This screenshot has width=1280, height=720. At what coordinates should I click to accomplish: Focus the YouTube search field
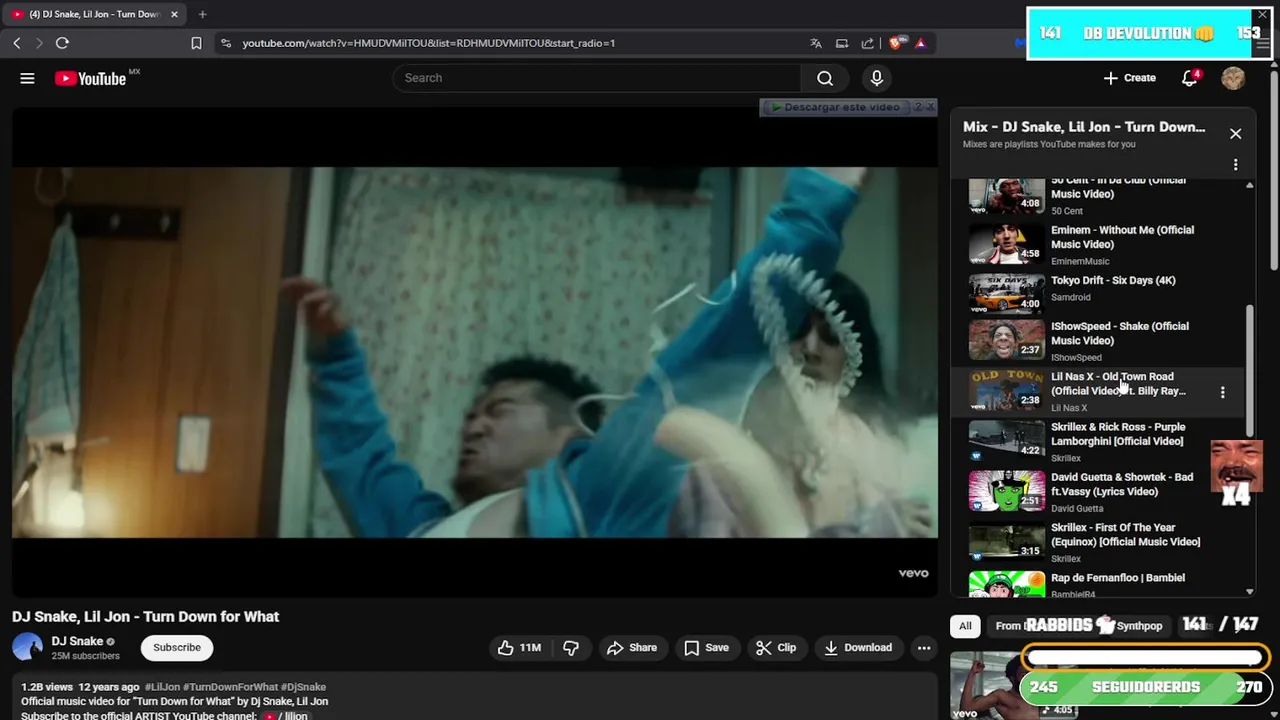596,78
